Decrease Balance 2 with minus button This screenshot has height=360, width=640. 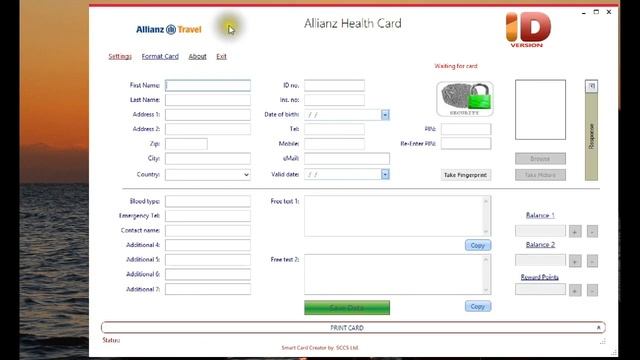[x=592, y=261]
